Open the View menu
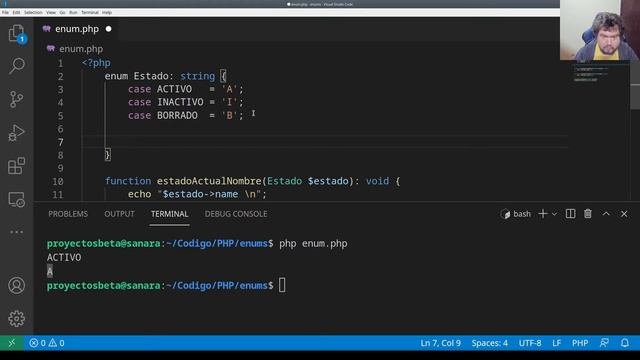Viewport: 640px width, 360px height. coord(51,13)
